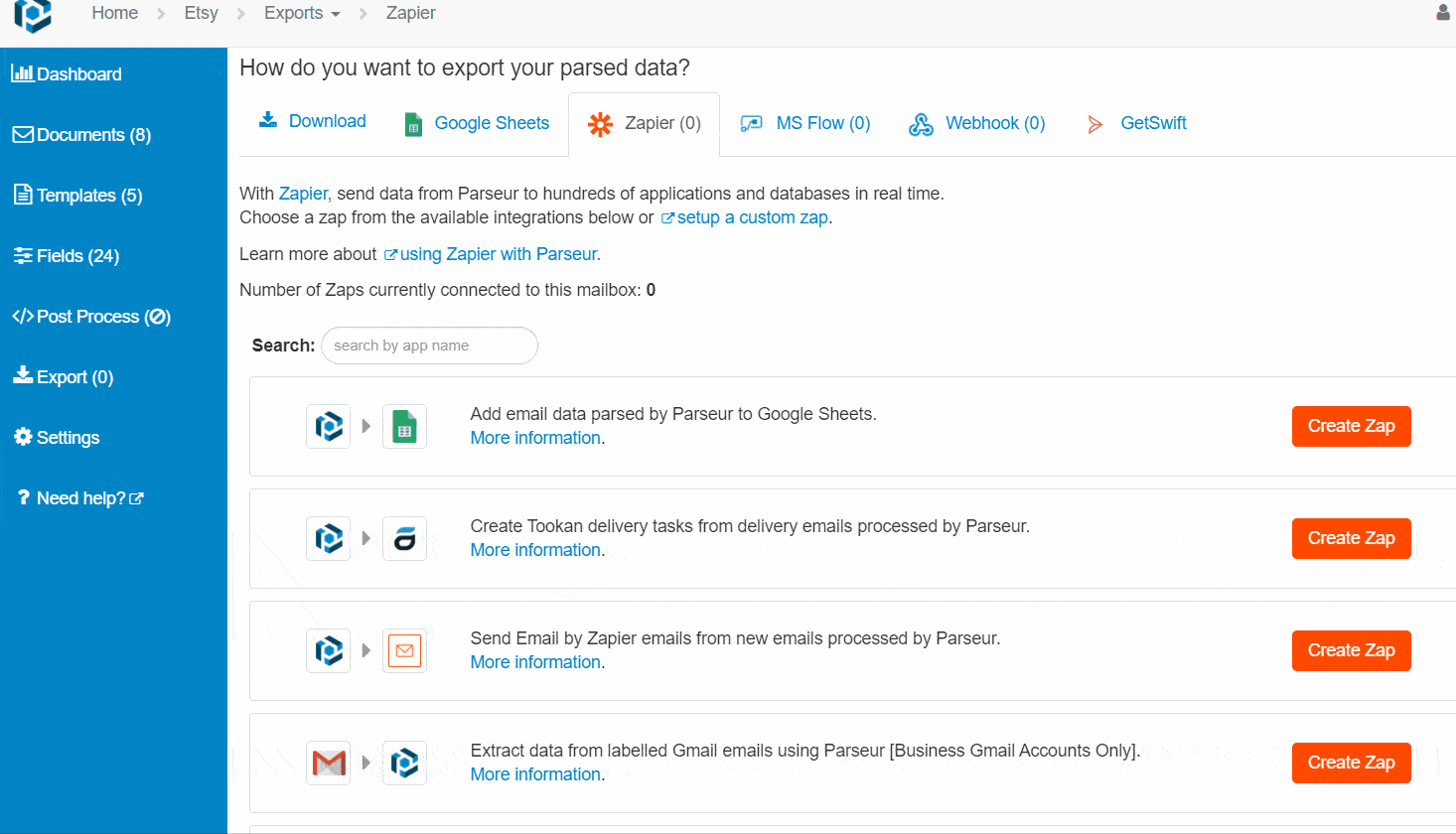The image size is (1456, 834).
Task: Click 'More information' under the Tookan delivery row
Action: 535,549
